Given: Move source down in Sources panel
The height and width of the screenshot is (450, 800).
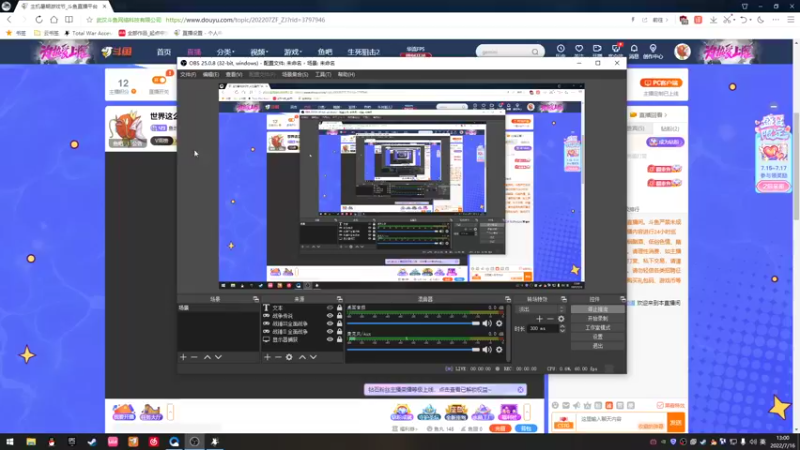Looking at the screenshot, I should (x=313, y=357).
